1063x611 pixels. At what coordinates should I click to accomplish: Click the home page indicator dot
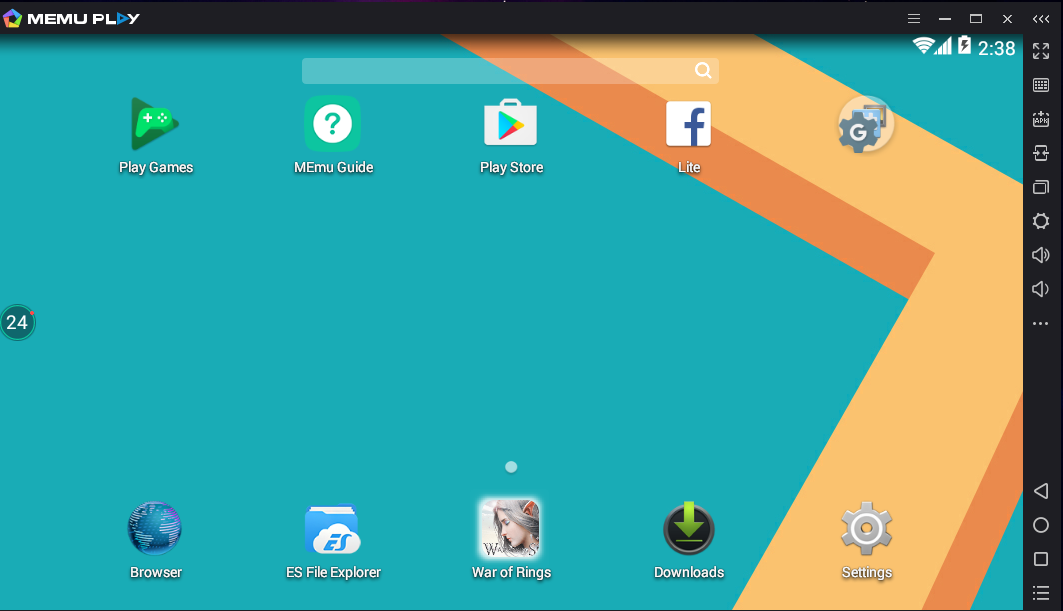511,467
